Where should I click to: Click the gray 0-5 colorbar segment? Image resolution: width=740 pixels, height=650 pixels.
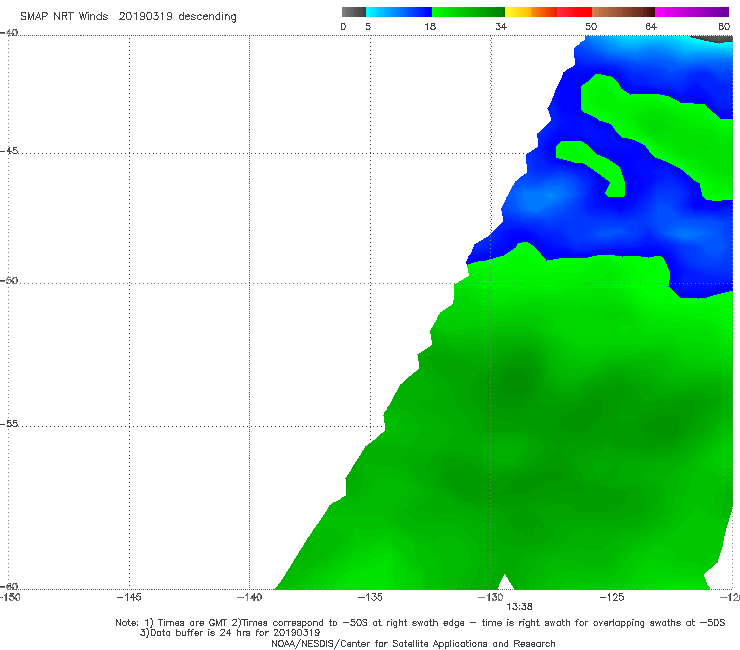354,12
